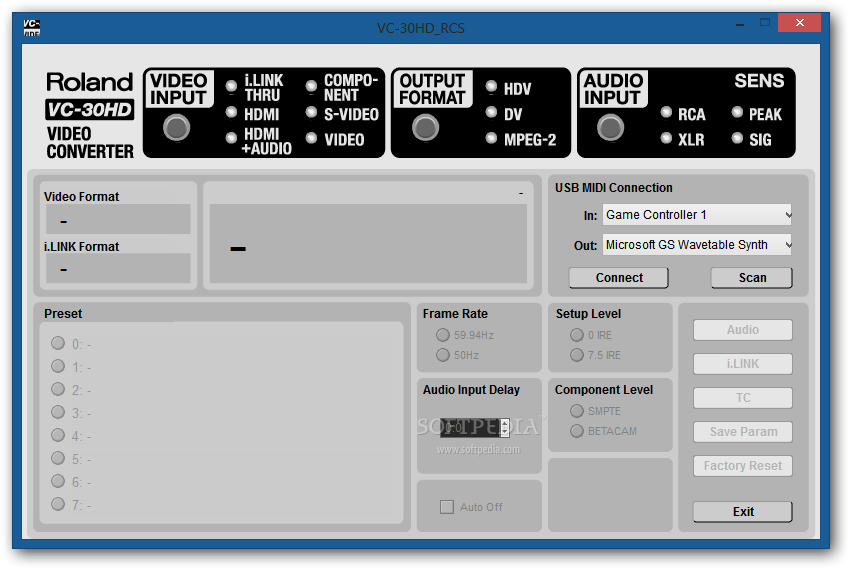Click the large status display panel

coord(368,243)
